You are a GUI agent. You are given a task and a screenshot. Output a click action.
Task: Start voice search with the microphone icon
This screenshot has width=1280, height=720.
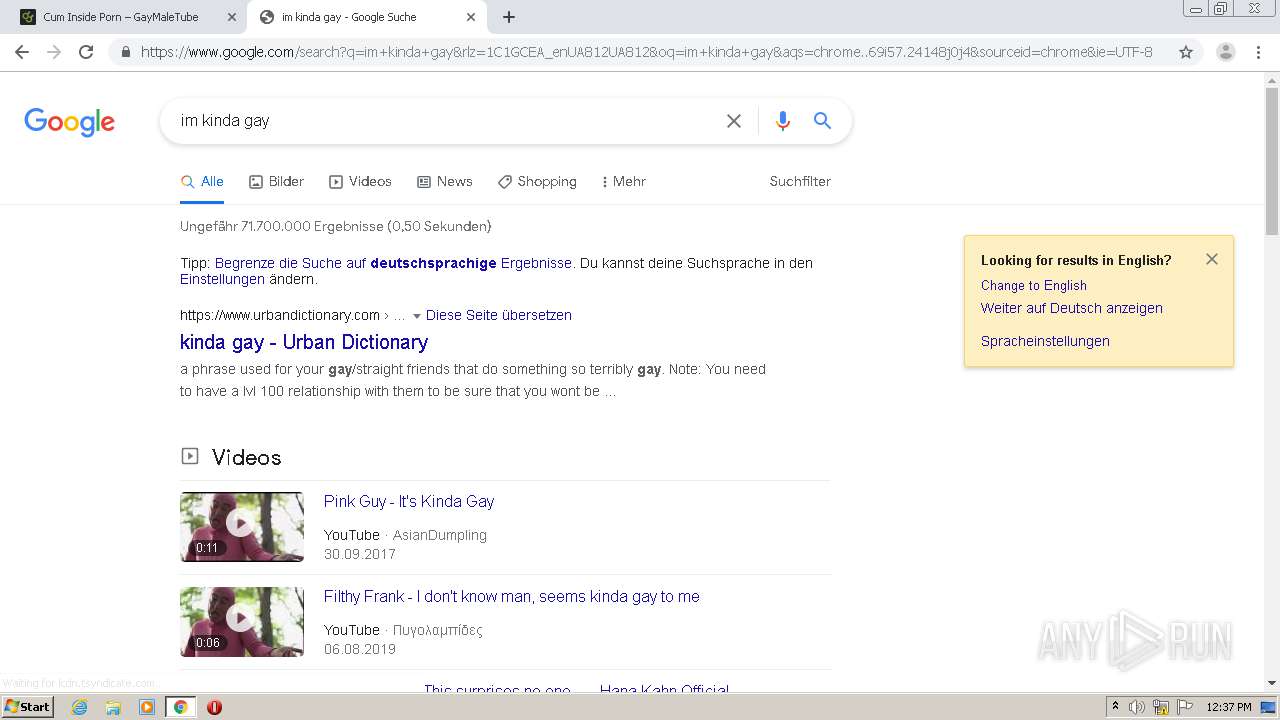[x=783, y=121]
